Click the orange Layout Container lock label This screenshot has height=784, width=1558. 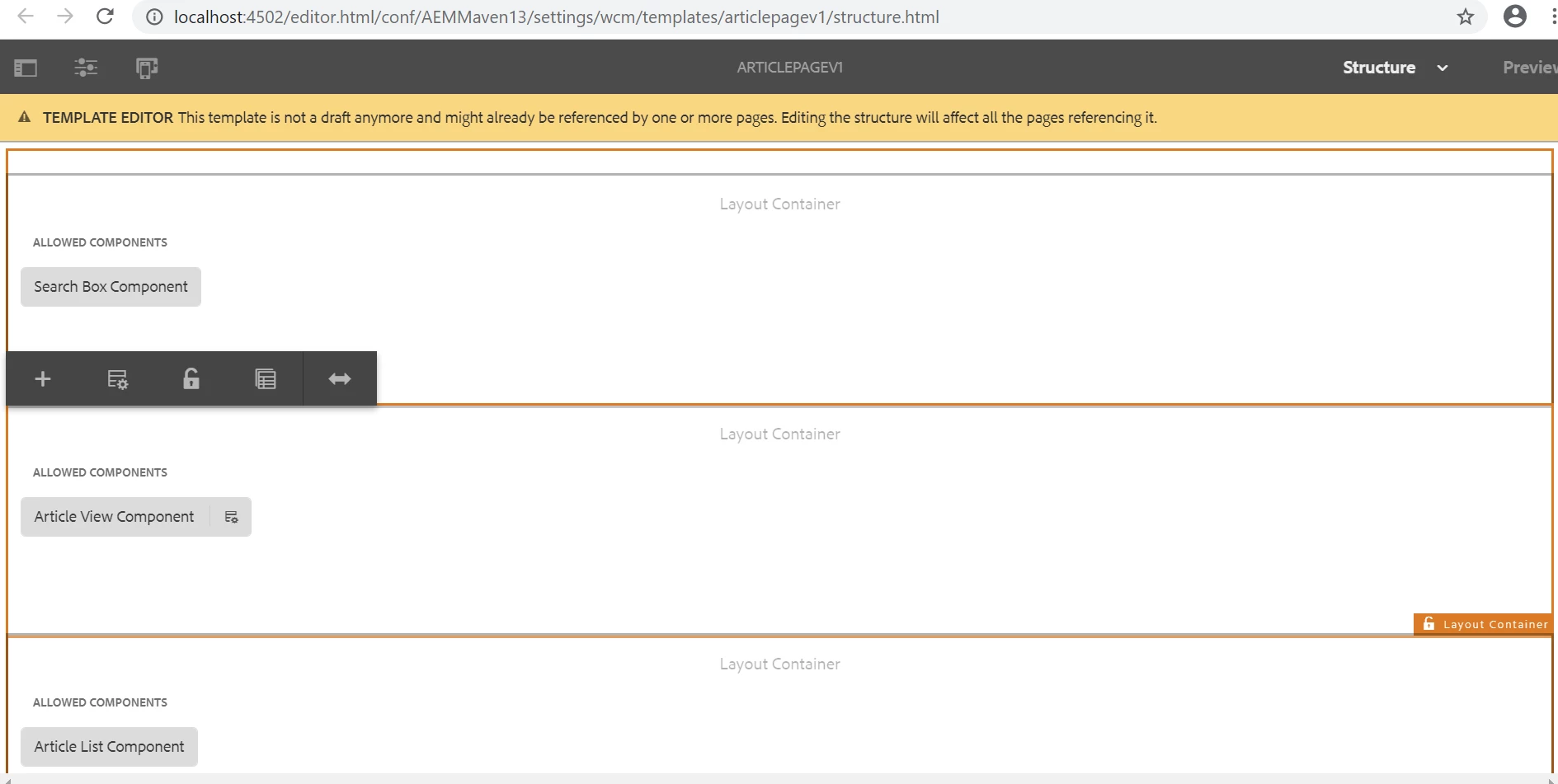coord(1484,624)
